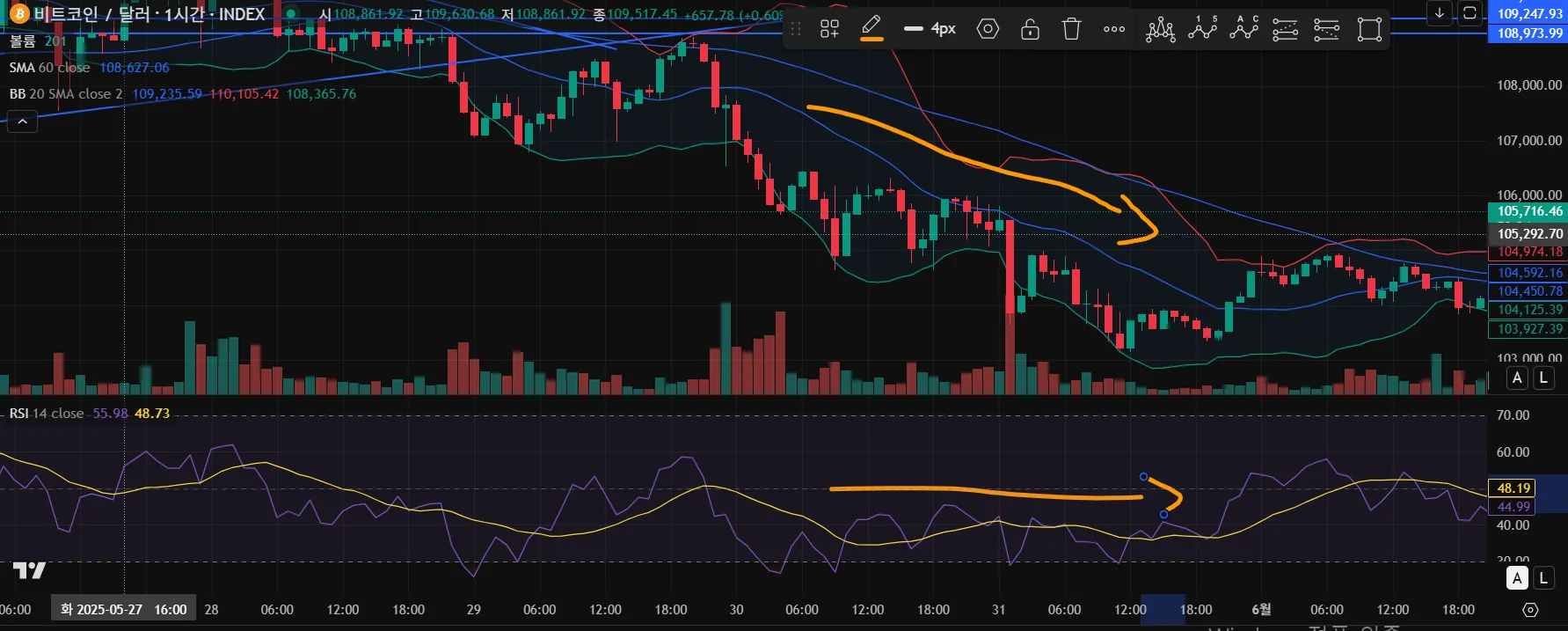Click the 6월 date on time axis

(1261, 609)
